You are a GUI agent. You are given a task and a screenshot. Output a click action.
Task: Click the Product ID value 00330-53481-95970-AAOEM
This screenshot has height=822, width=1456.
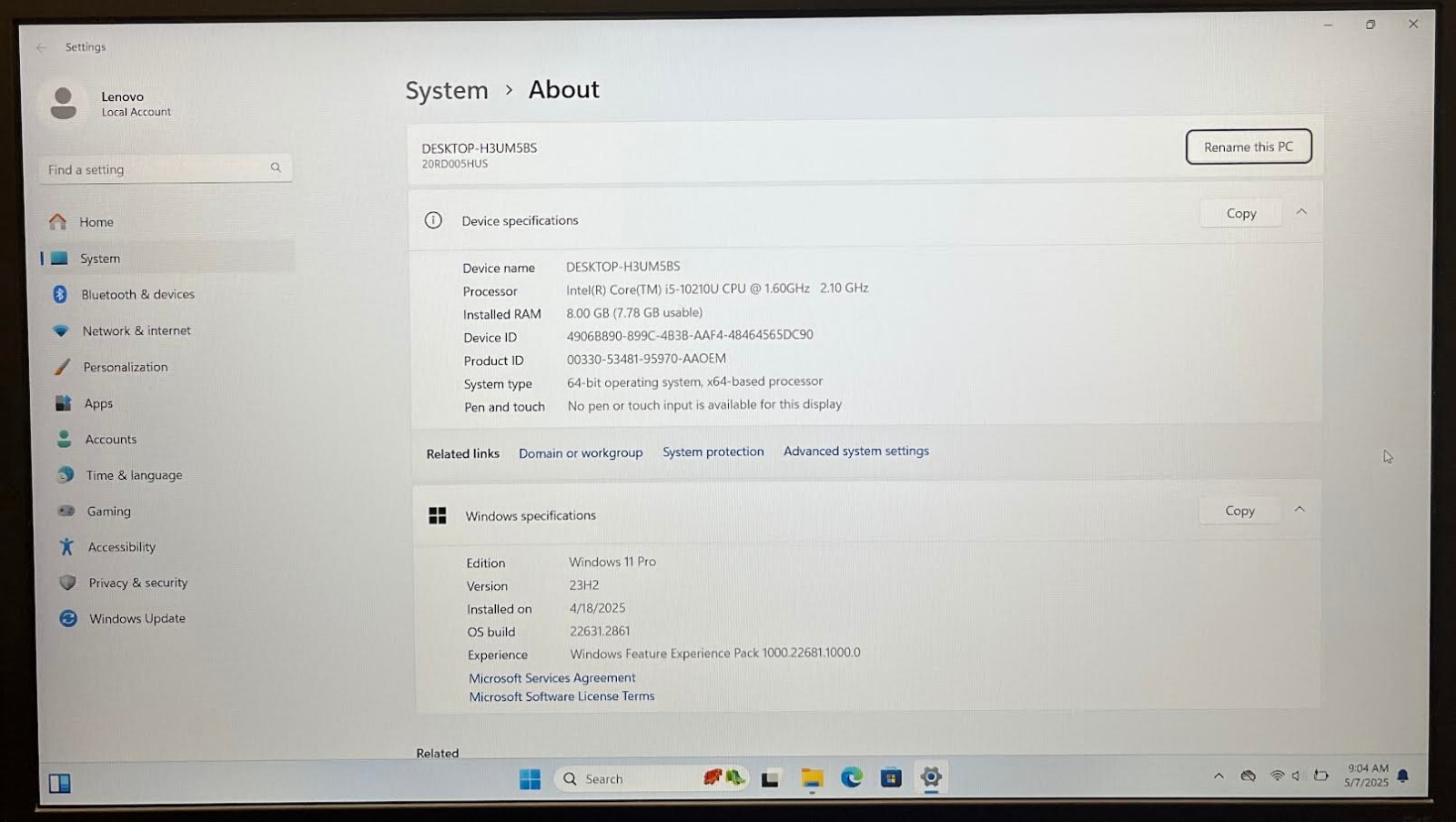click(x=646, y=359)
